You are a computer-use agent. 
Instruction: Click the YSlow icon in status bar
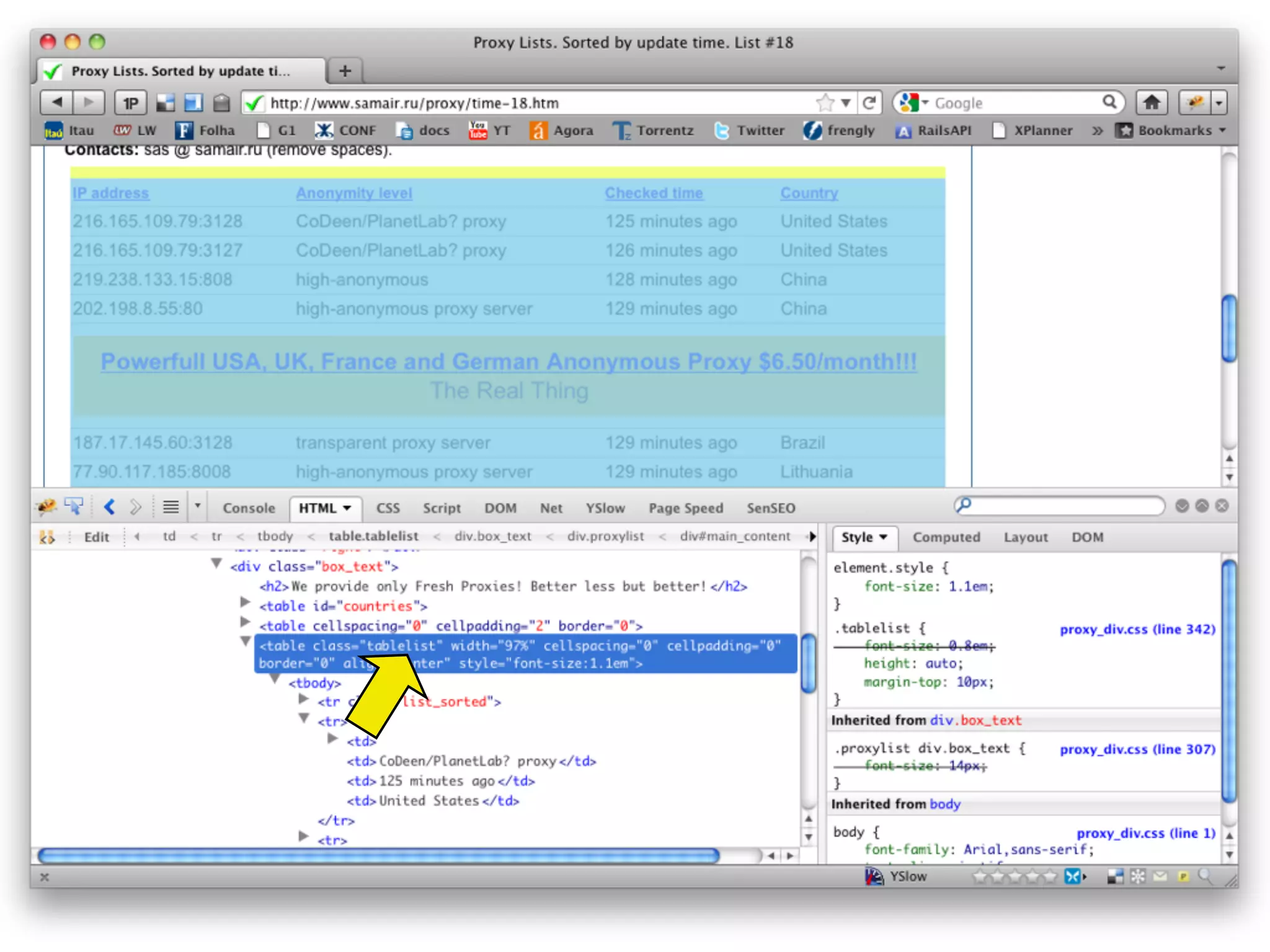click(x=874, y=876)
